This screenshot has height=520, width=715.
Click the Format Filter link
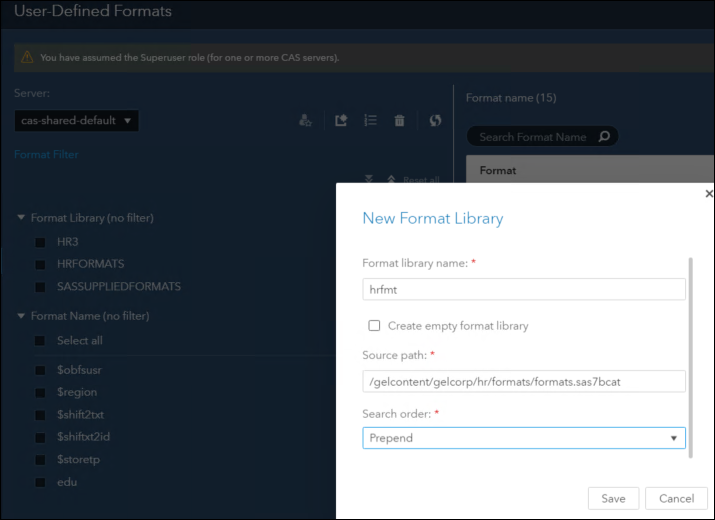(46, 155)
